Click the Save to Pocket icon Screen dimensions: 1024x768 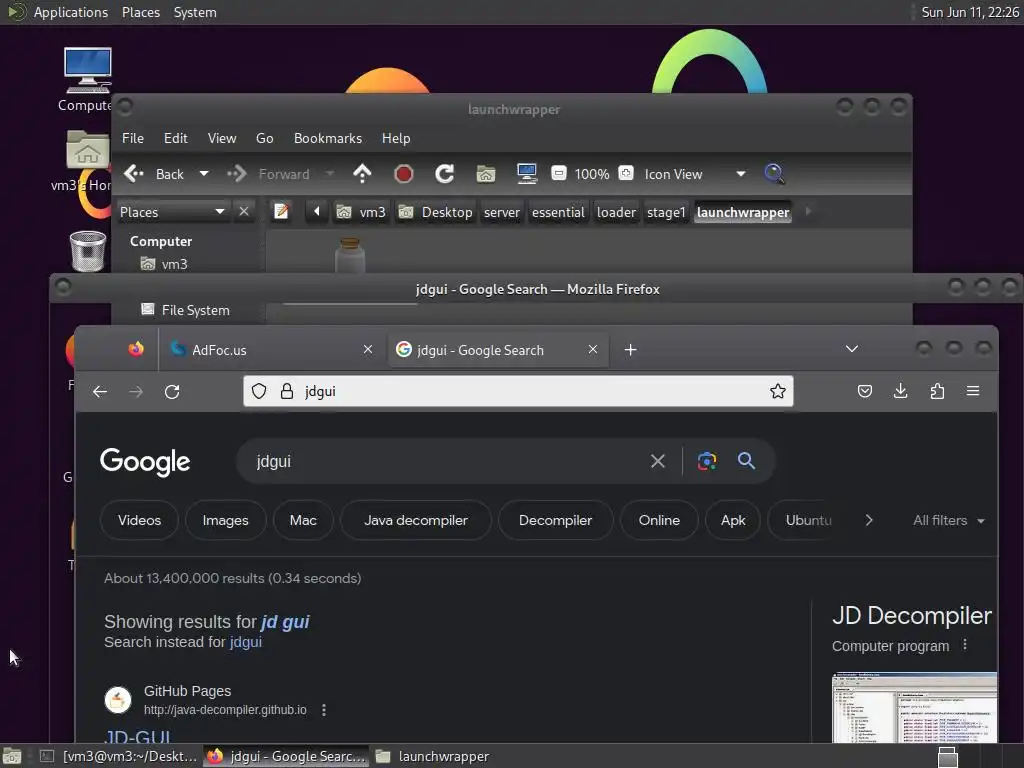(x=865, y=391)
